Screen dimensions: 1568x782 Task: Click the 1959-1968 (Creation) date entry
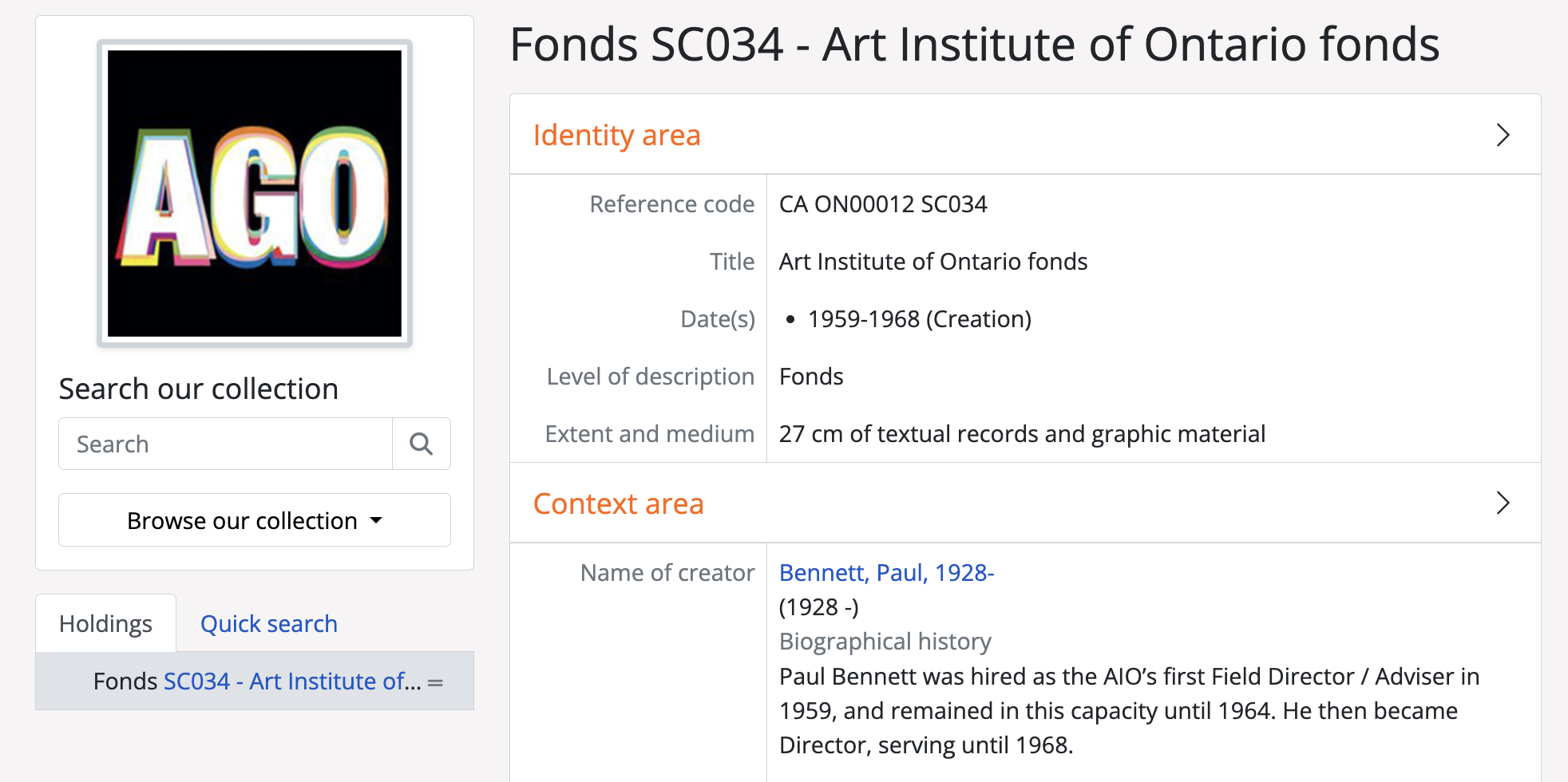(919, 319)
